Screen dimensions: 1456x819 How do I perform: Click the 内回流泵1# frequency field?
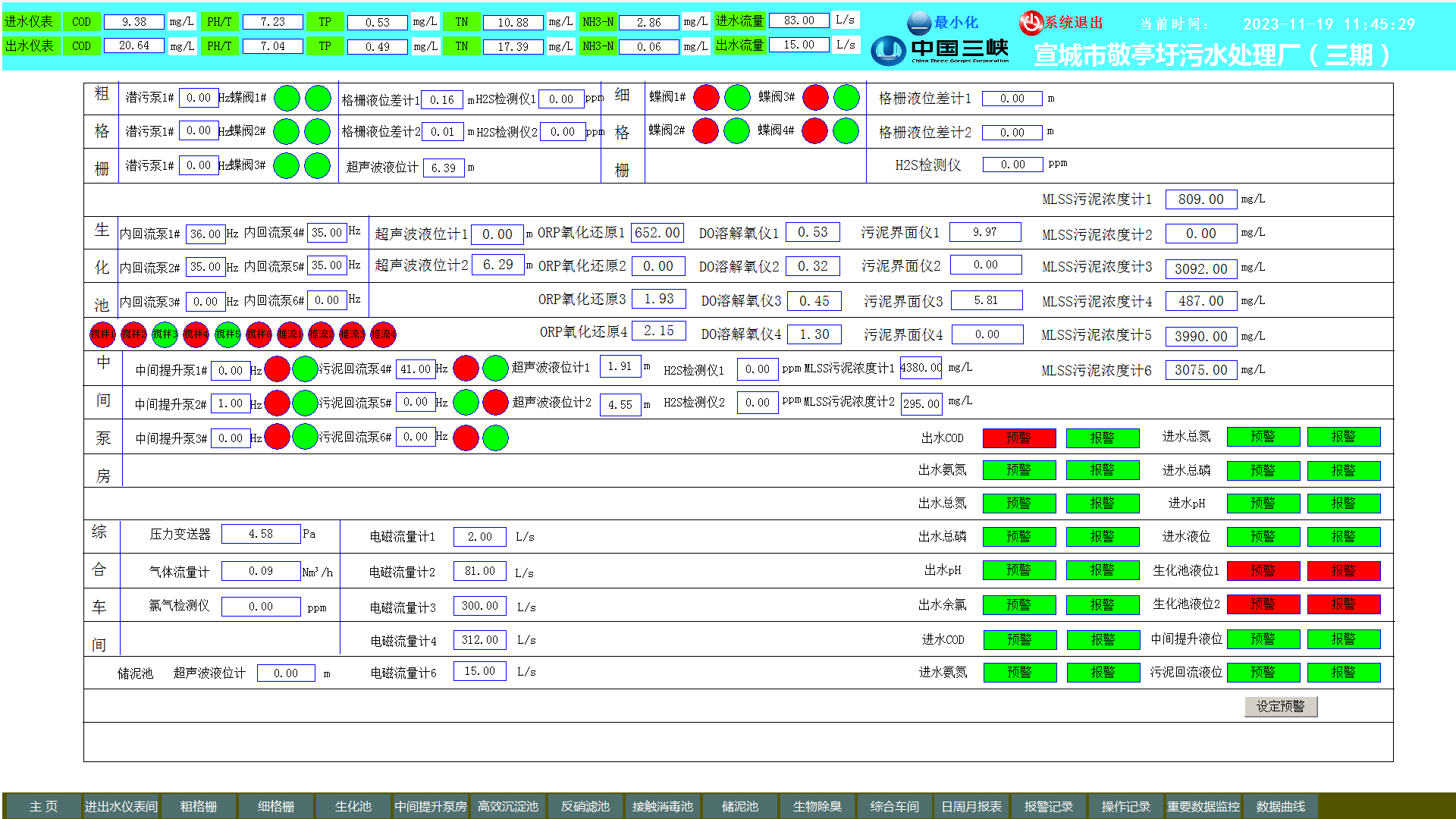pos(205,234)
